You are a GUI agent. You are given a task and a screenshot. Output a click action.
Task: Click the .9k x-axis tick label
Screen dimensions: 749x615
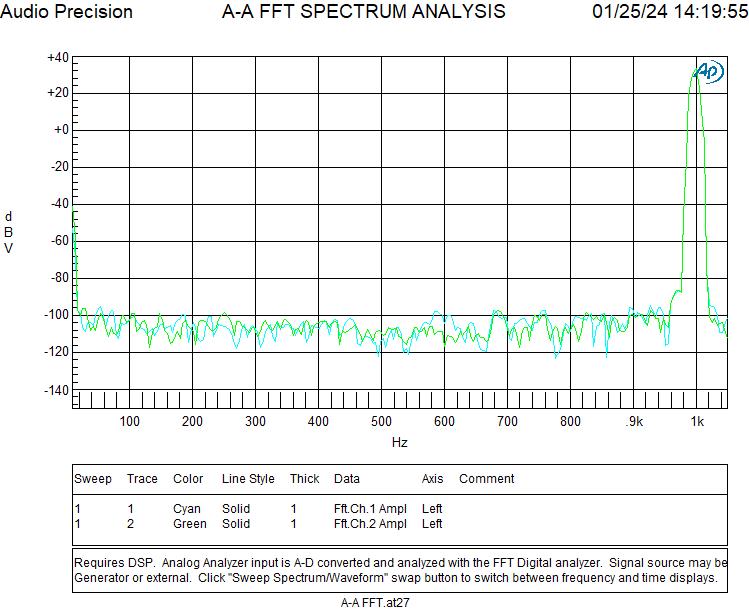633,422
